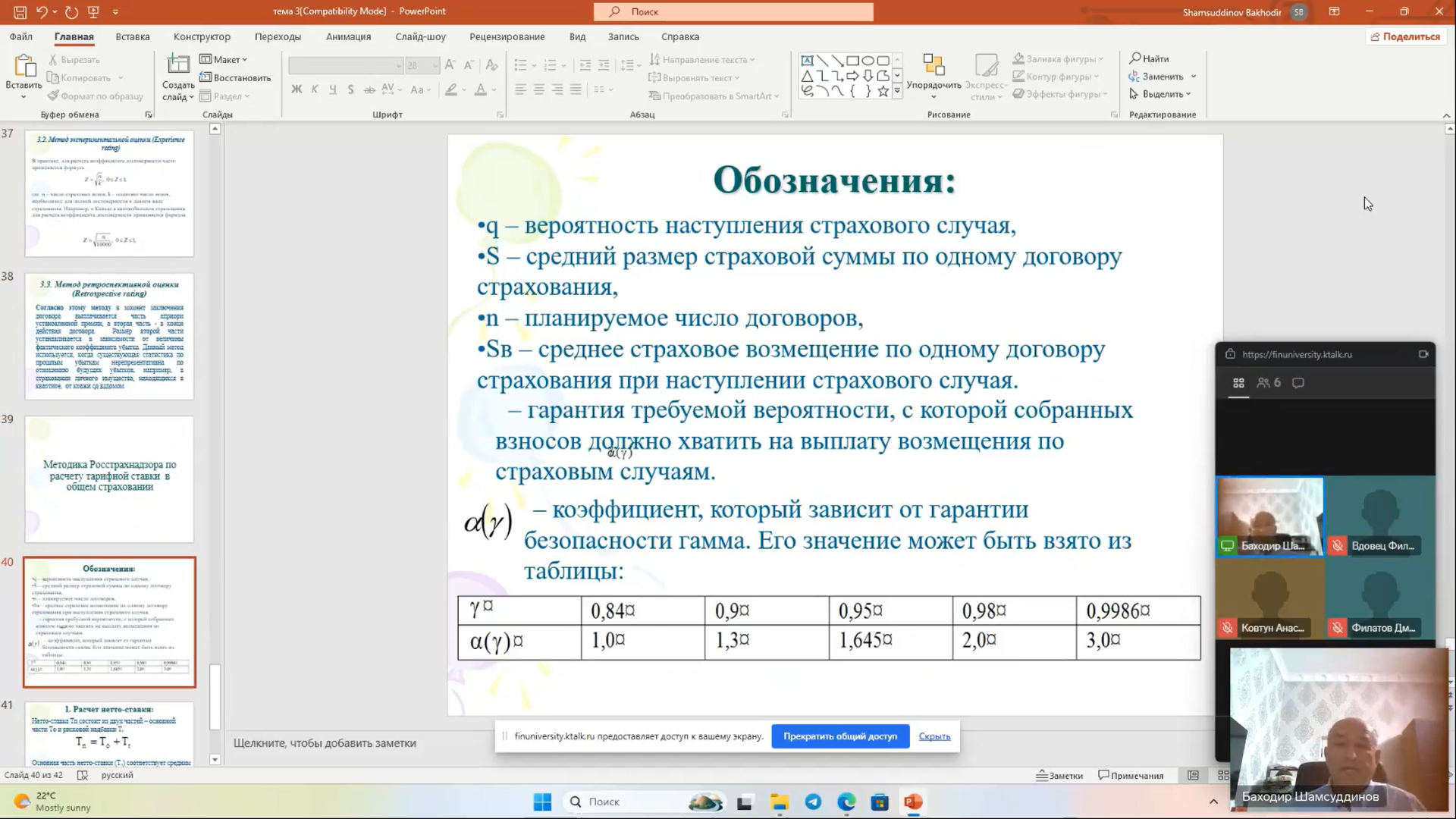Open chat icon in Ktalk panel
This screenshot has width=1456, height=819.
pos(1298,383)
